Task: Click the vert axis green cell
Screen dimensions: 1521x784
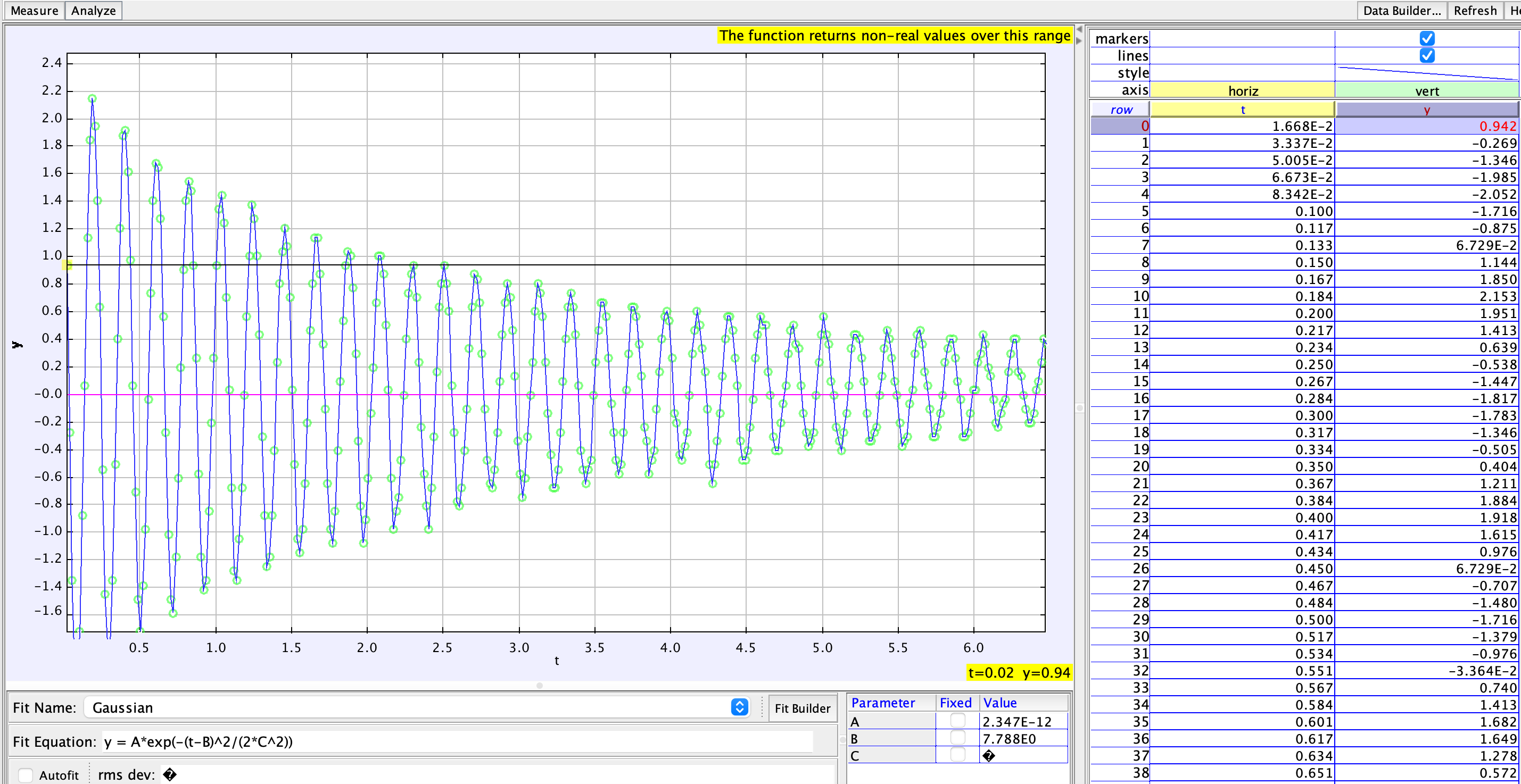Action: click(1426, 90)
